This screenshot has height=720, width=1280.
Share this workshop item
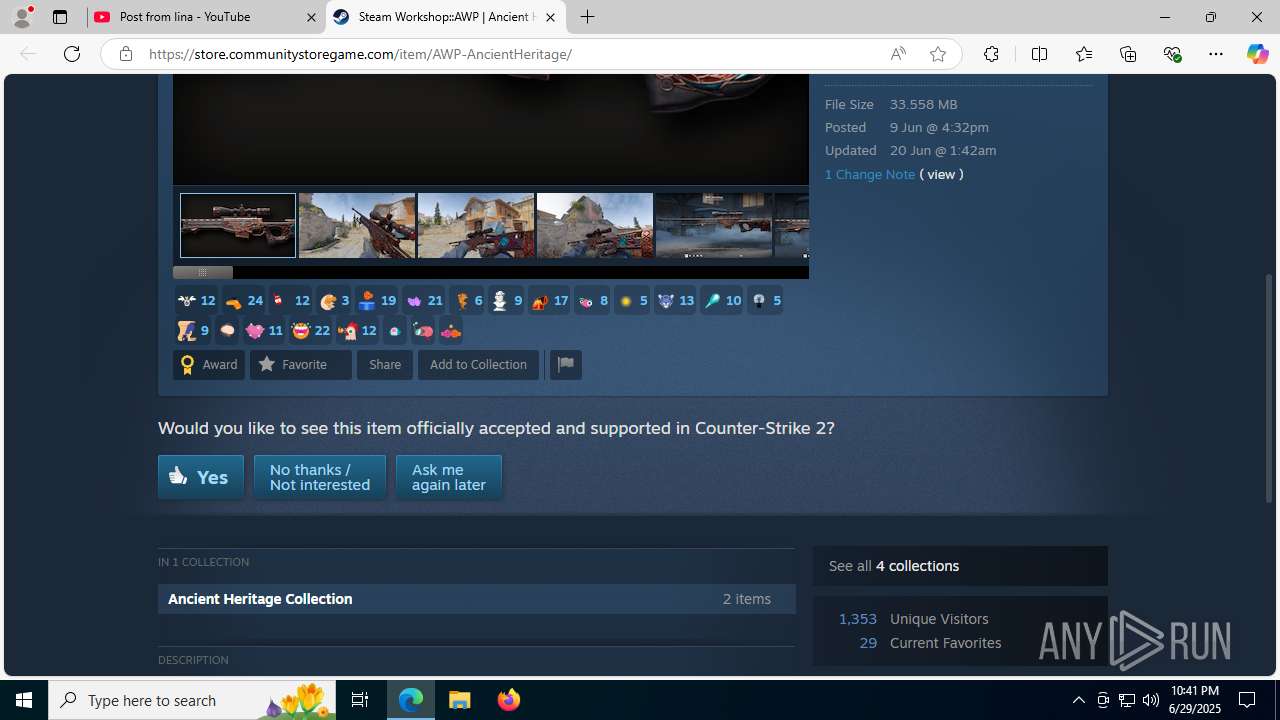(x=385, y=364)
